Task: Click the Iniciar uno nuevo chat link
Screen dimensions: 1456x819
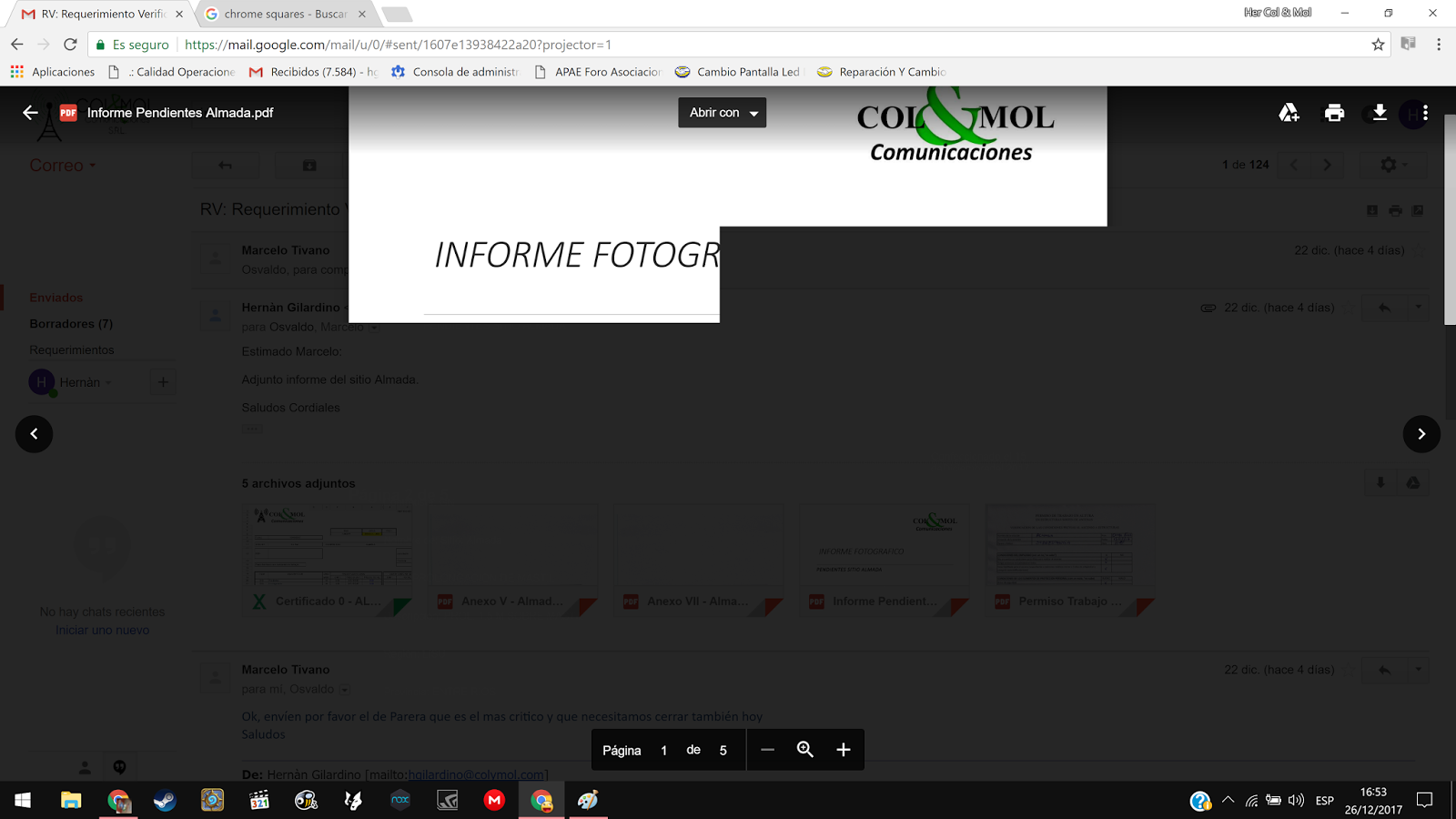Action: (x=102, y=631)
